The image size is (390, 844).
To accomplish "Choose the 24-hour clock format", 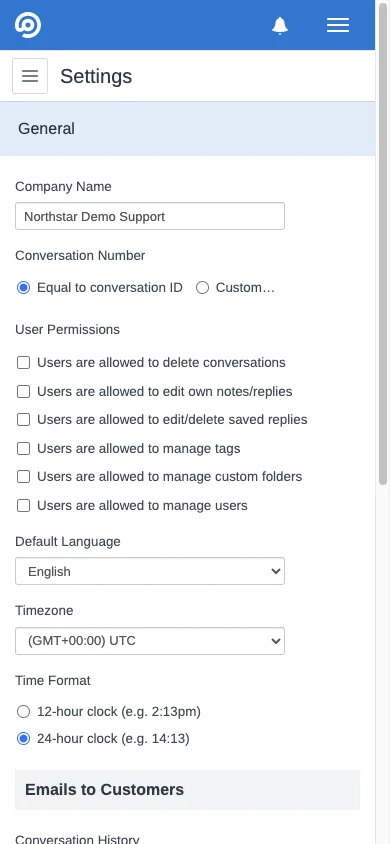I will tap(23, 739).
